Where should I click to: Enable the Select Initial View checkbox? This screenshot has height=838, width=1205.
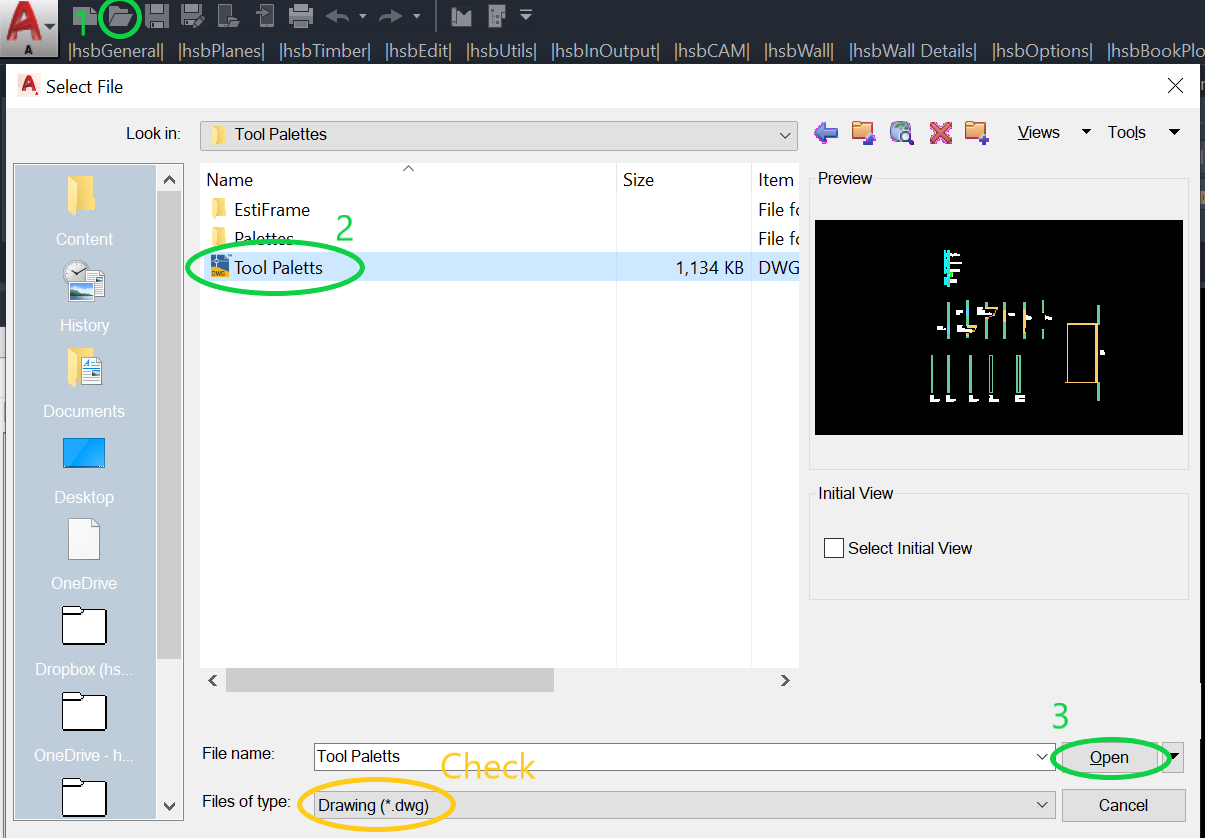(x=834, y=548)
